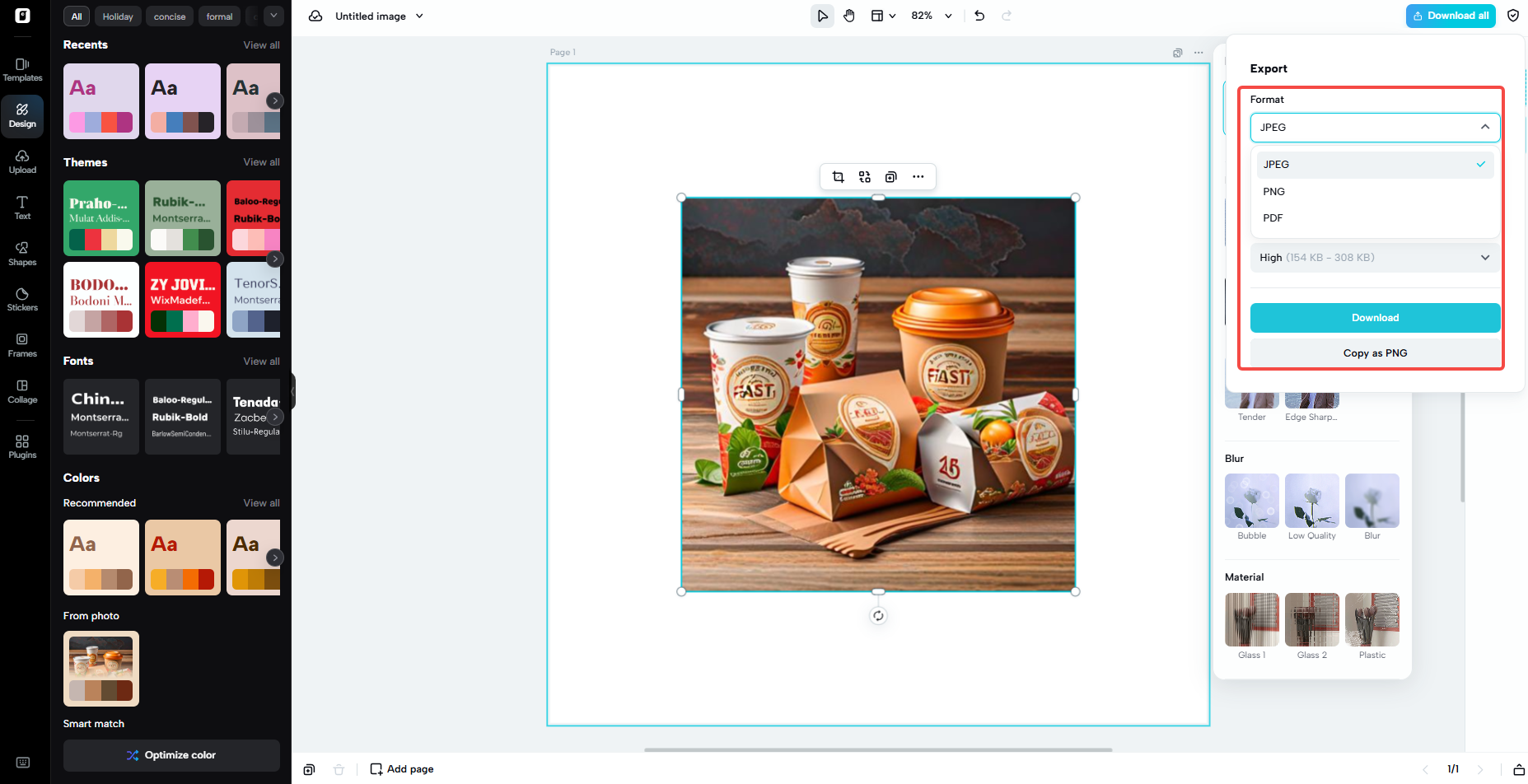Switch to the Templates panel

point(22,68)
